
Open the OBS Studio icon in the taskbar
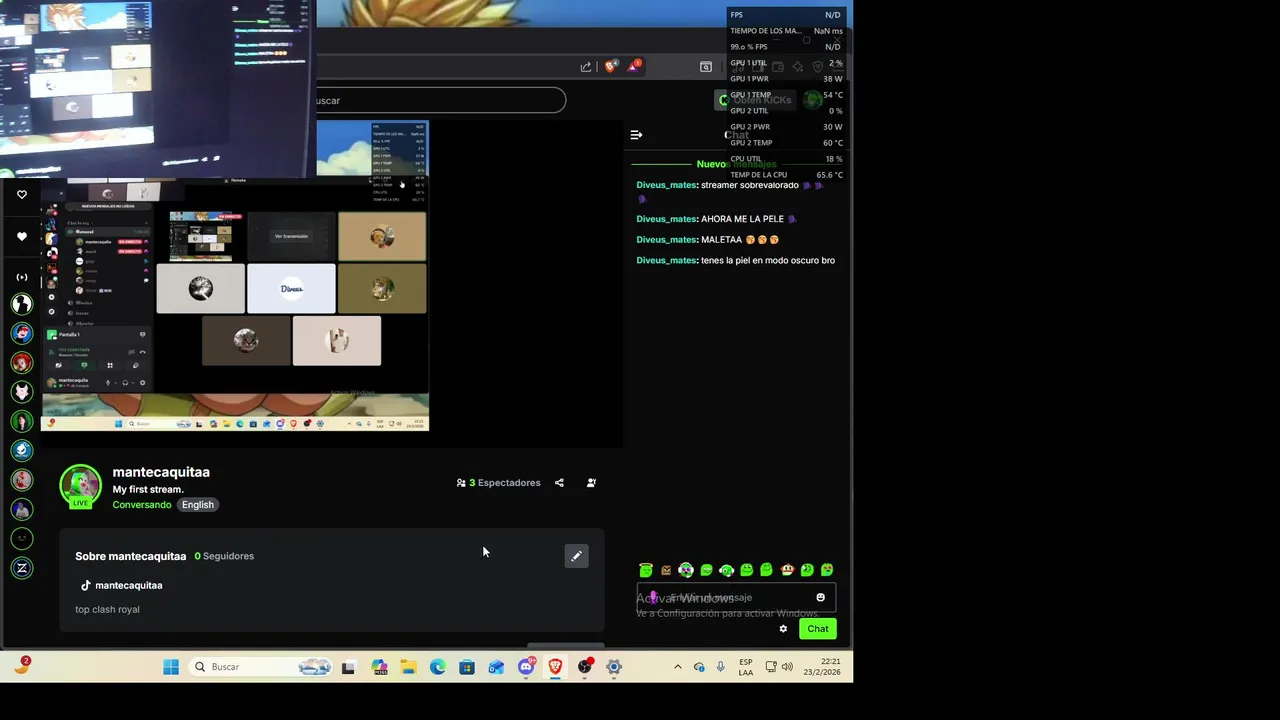point(585,667)
